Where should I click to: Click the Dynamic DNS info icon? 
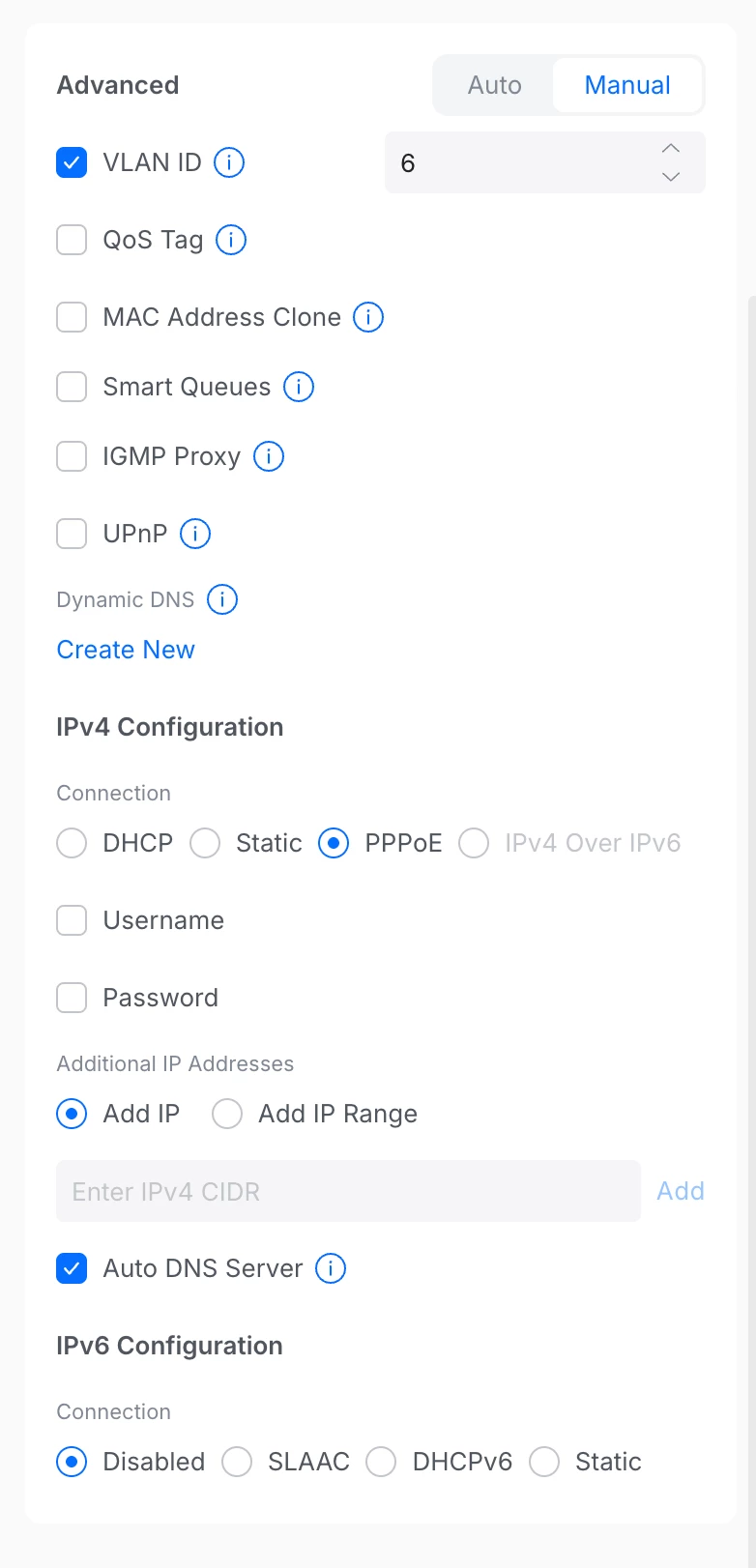(222, 599)
